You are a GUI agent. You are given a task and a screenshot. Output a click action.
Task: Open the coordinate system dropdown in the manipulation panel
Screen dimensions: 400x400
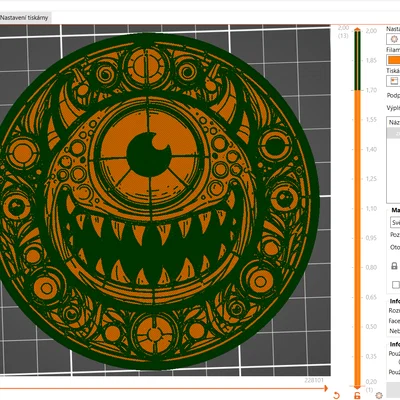(395, 222)
